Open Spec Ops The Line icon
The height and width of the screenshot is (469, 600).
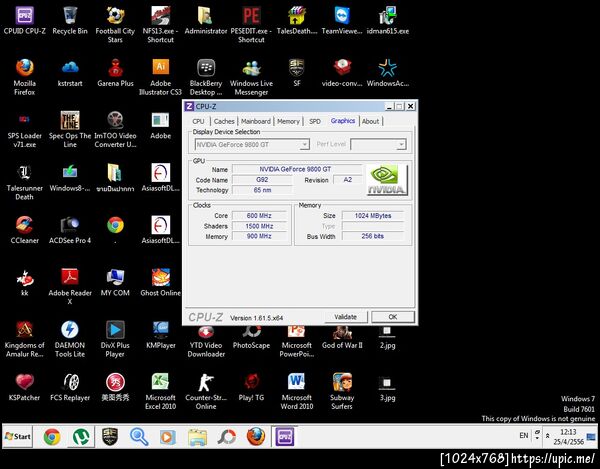tap(70, 129)
